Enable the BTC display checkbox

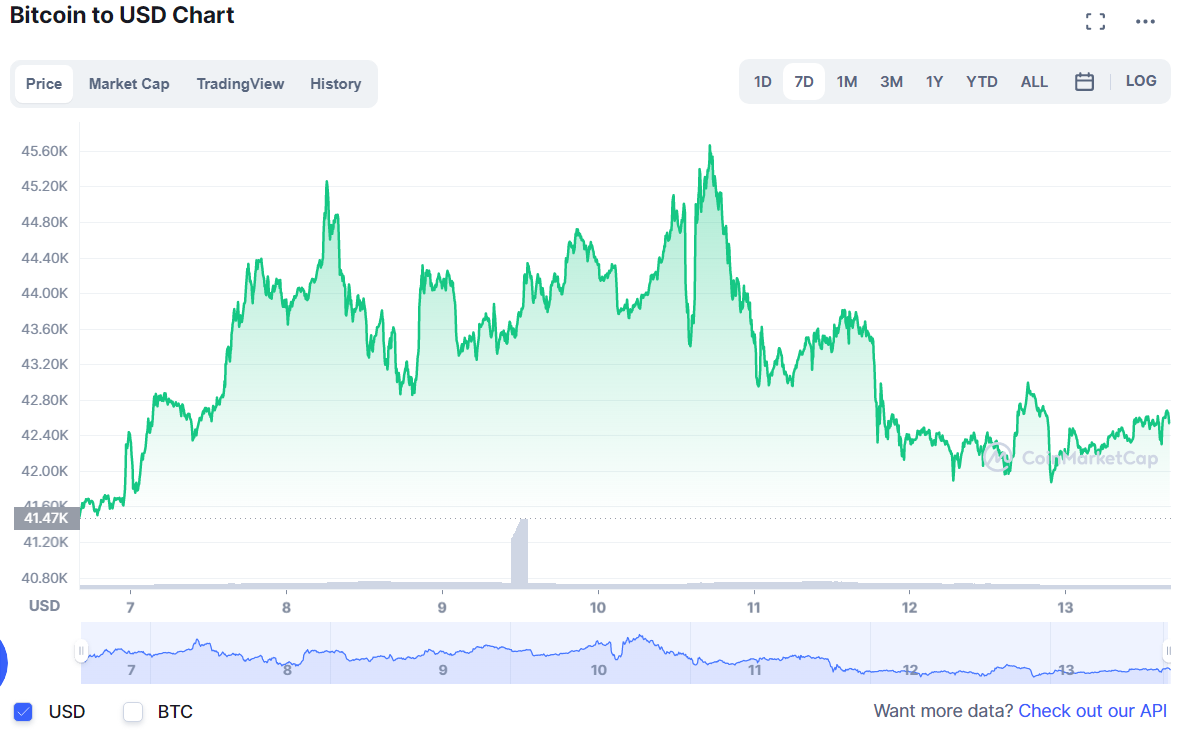point(131,711)
